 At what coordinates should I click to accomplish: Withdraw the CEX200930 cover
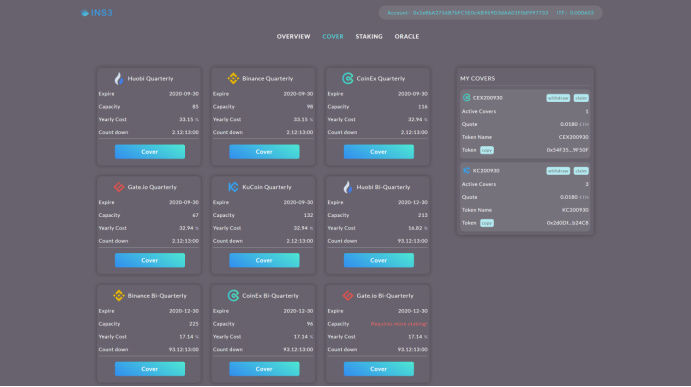pyautogui.click(x=558, y=98)
